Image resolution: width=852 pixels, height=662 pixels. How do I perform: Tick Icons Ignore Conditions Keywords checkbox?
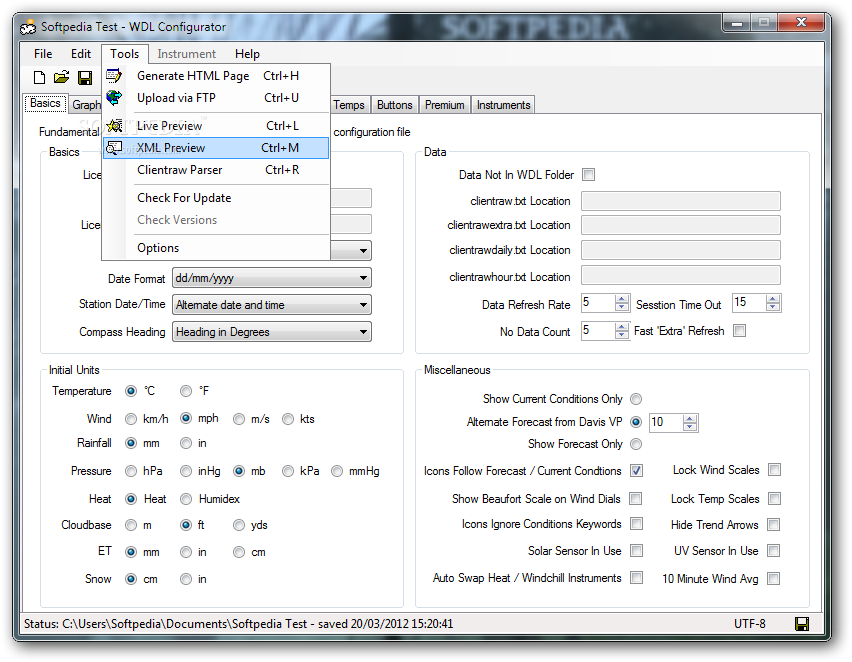[x=636, y=523]
